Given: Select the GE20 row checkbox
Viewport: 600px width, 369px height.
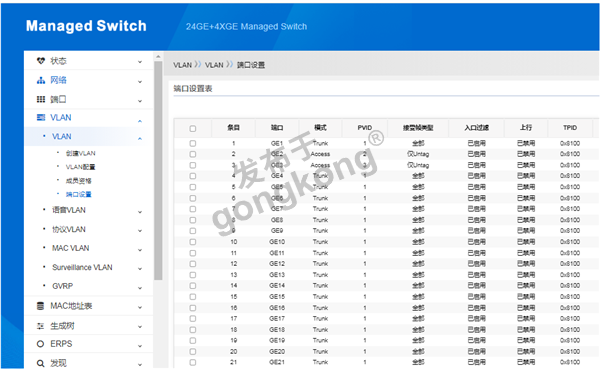Looking at the screenshot, I should [192, 351].
